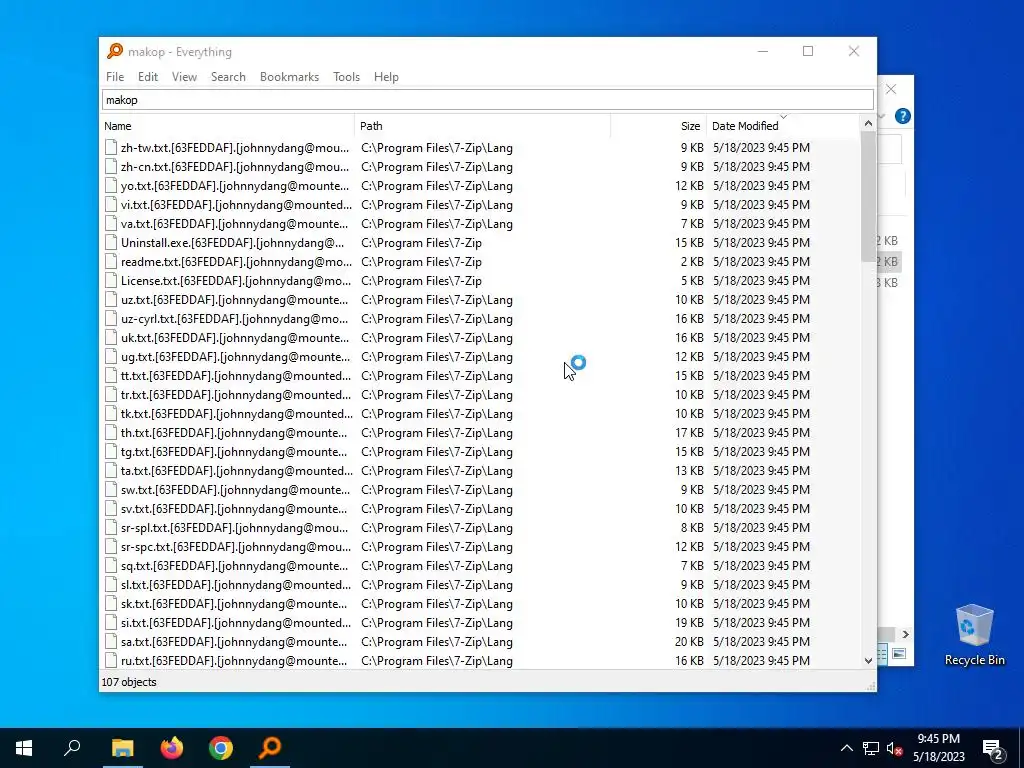This screenshot has width=1024, height=768.
Task: Launch Chrome from the taskbar
Action: point(221,748)
